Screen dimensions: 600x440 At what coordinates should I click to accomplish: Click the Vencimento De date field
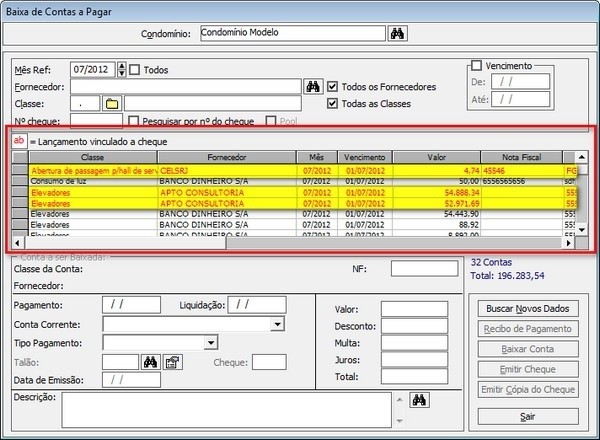[x=520, y=81]
